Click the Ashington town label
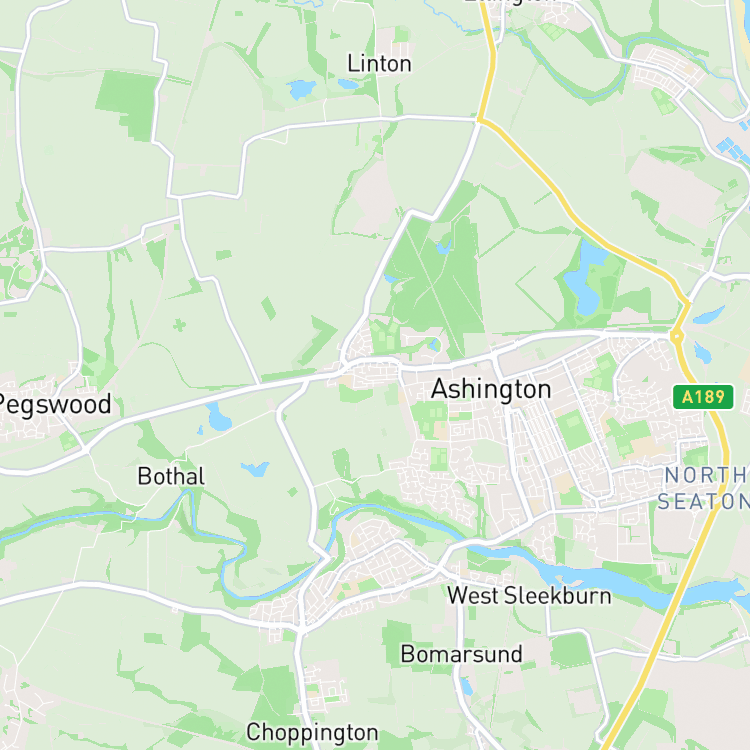 tap(491, 389)
